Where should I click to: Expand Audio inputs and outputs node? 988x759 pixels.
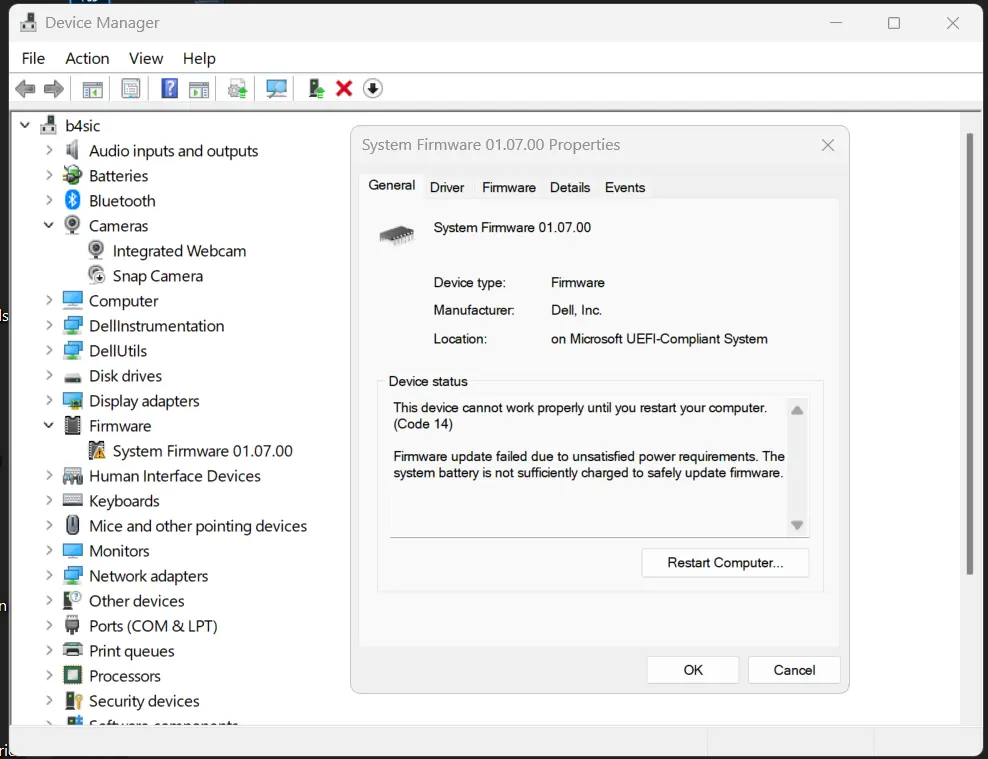click(x=49, y=150)
